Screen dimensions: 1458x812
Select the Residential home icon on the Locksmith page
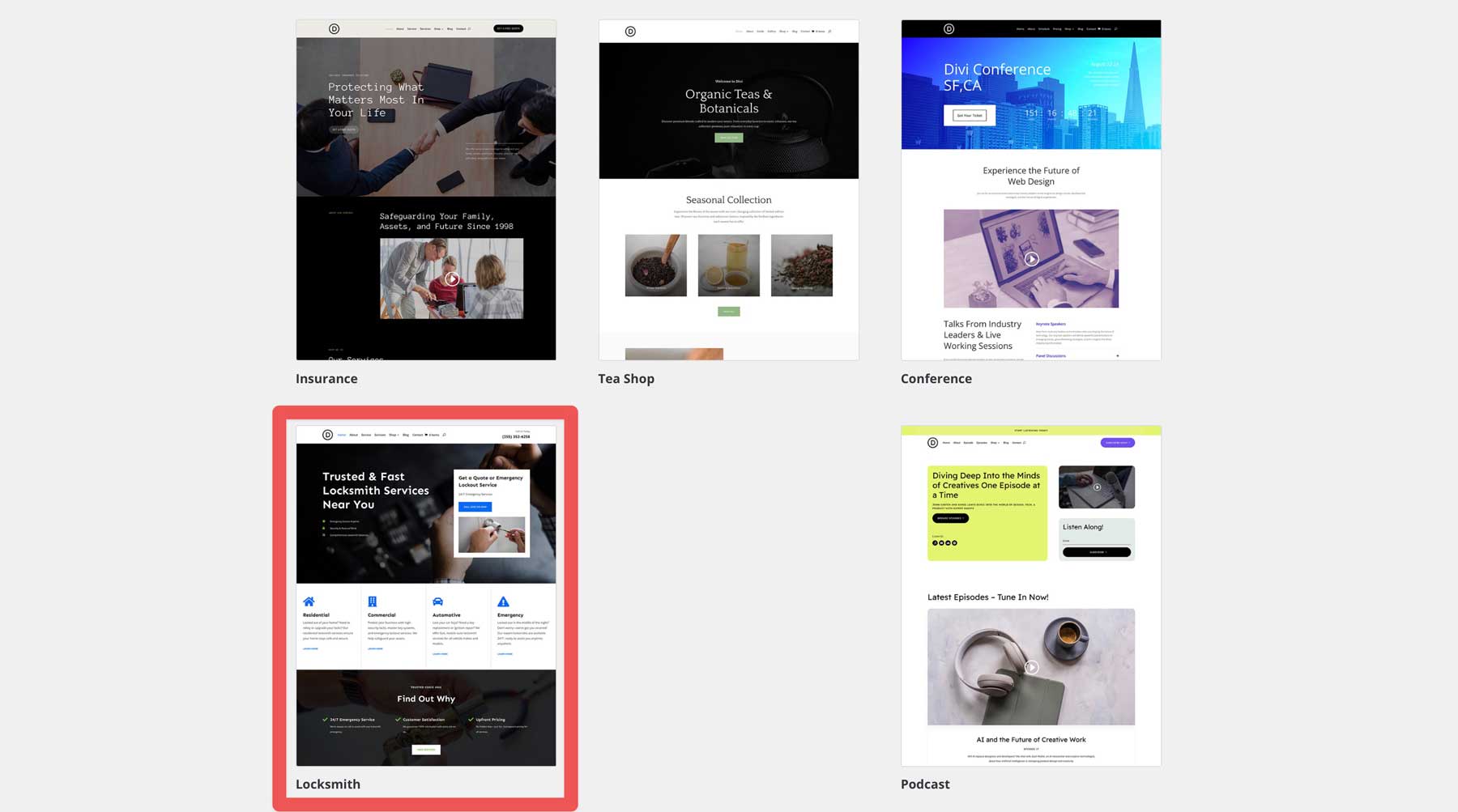(308, 602)
